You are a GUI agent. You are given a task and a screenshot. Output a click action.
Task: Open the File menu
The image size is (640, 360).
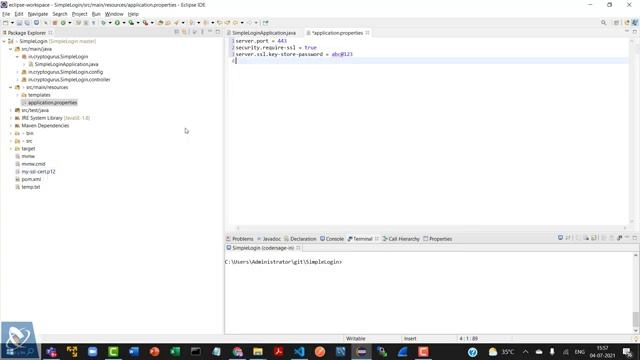[x=6, y=14]
